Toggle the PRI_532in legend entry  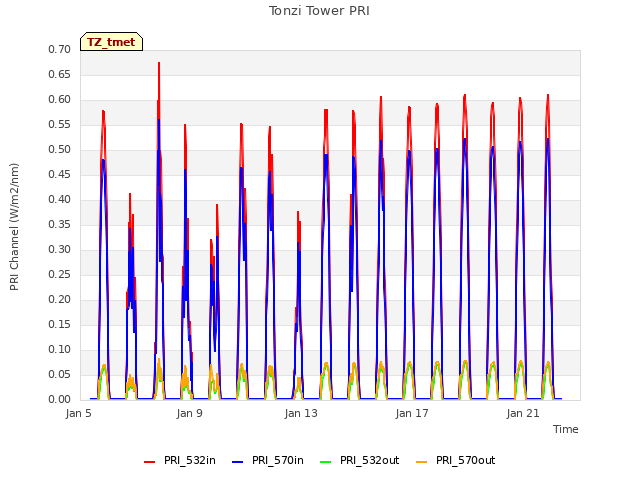(180, 460)
